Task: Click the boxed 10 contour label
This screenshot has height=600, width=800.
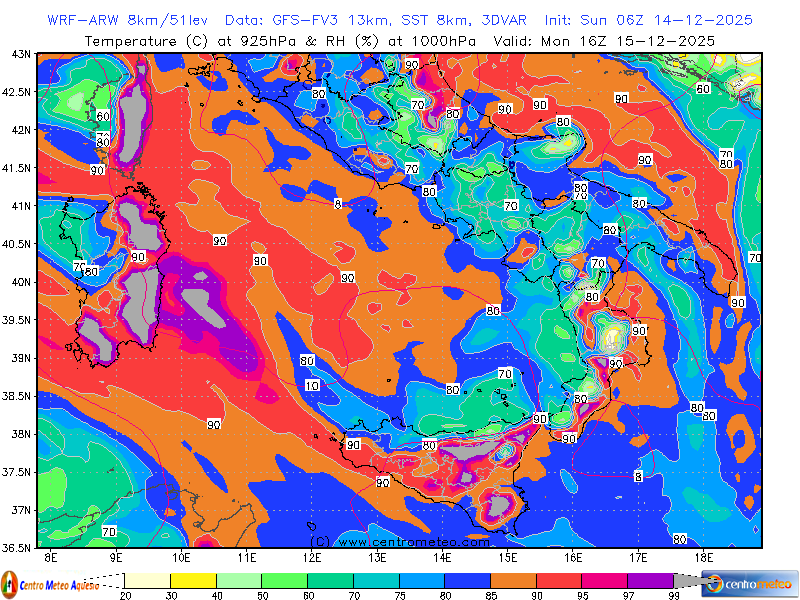Action: pos(312,386)
